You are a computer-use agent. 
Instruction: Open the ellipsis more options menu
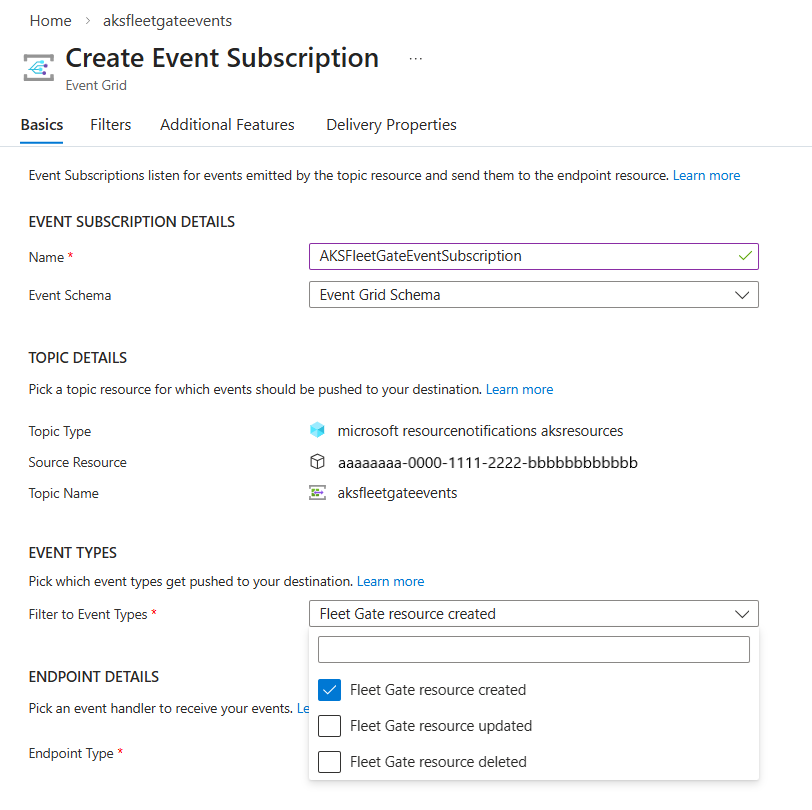click(x=416, y=59)
